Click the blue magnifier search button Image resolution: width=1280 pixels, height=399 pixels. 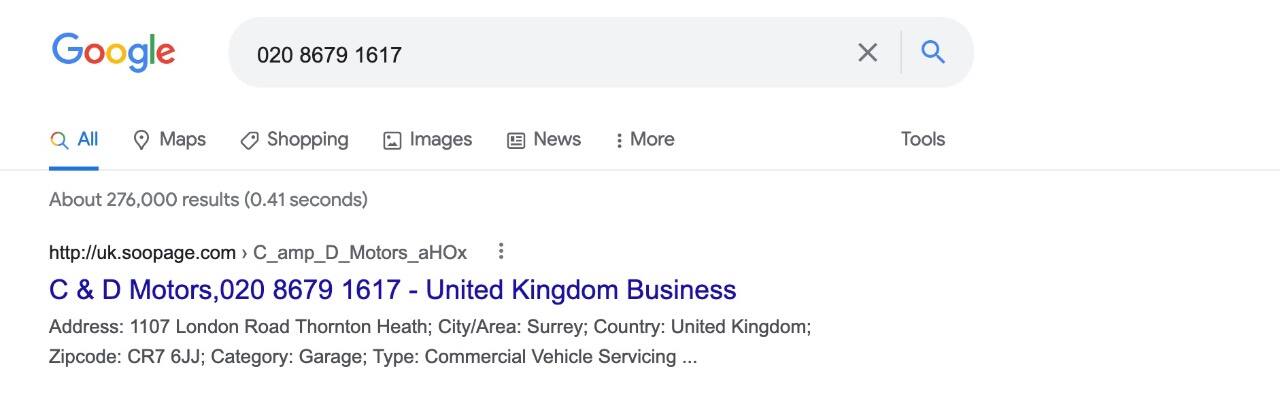click(x=933, y=52)
